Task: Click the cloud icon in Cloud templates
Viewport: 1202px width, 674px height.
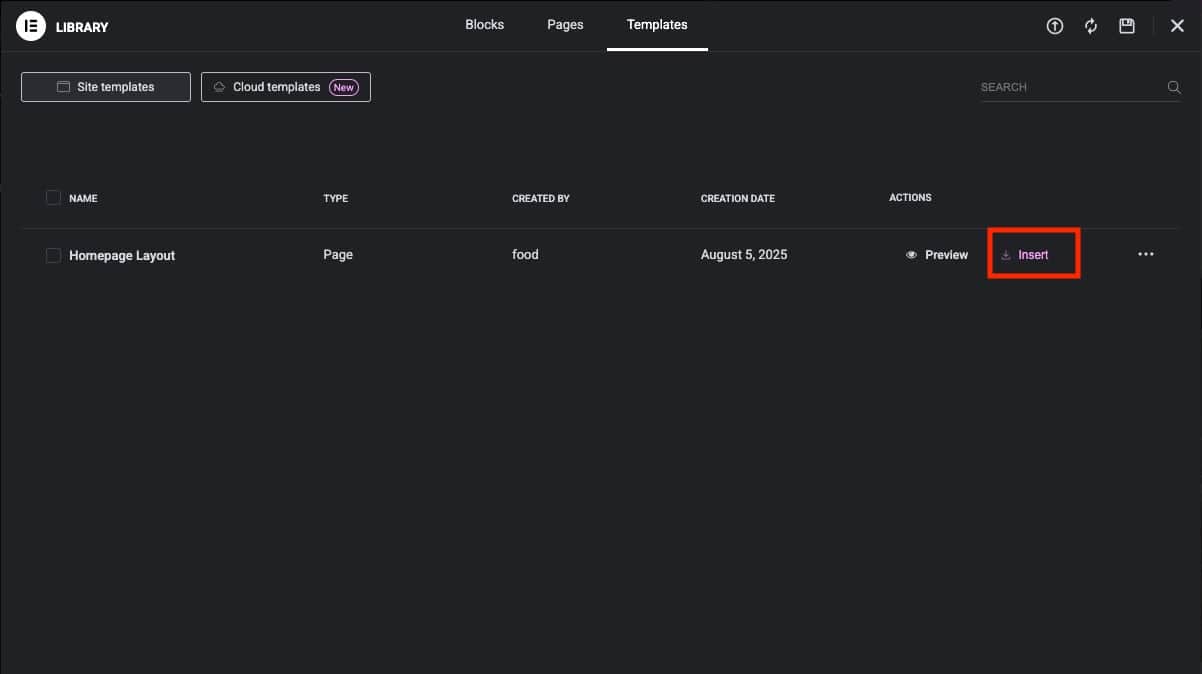Action: coord(219,87)
